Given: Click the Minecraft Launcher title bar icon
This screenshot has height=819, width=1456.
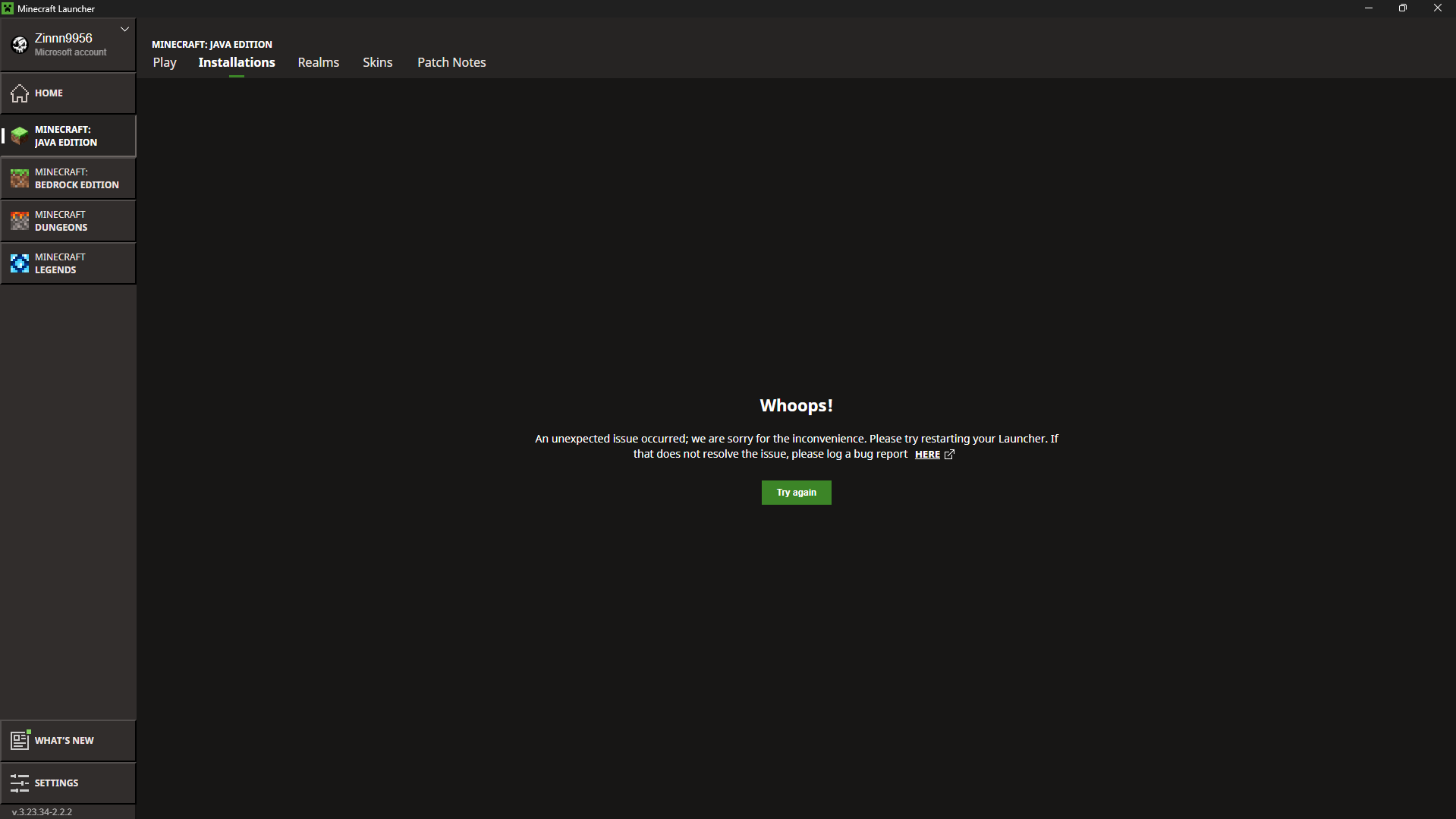Looking at the screenshot, I should [x=8, y=8].
